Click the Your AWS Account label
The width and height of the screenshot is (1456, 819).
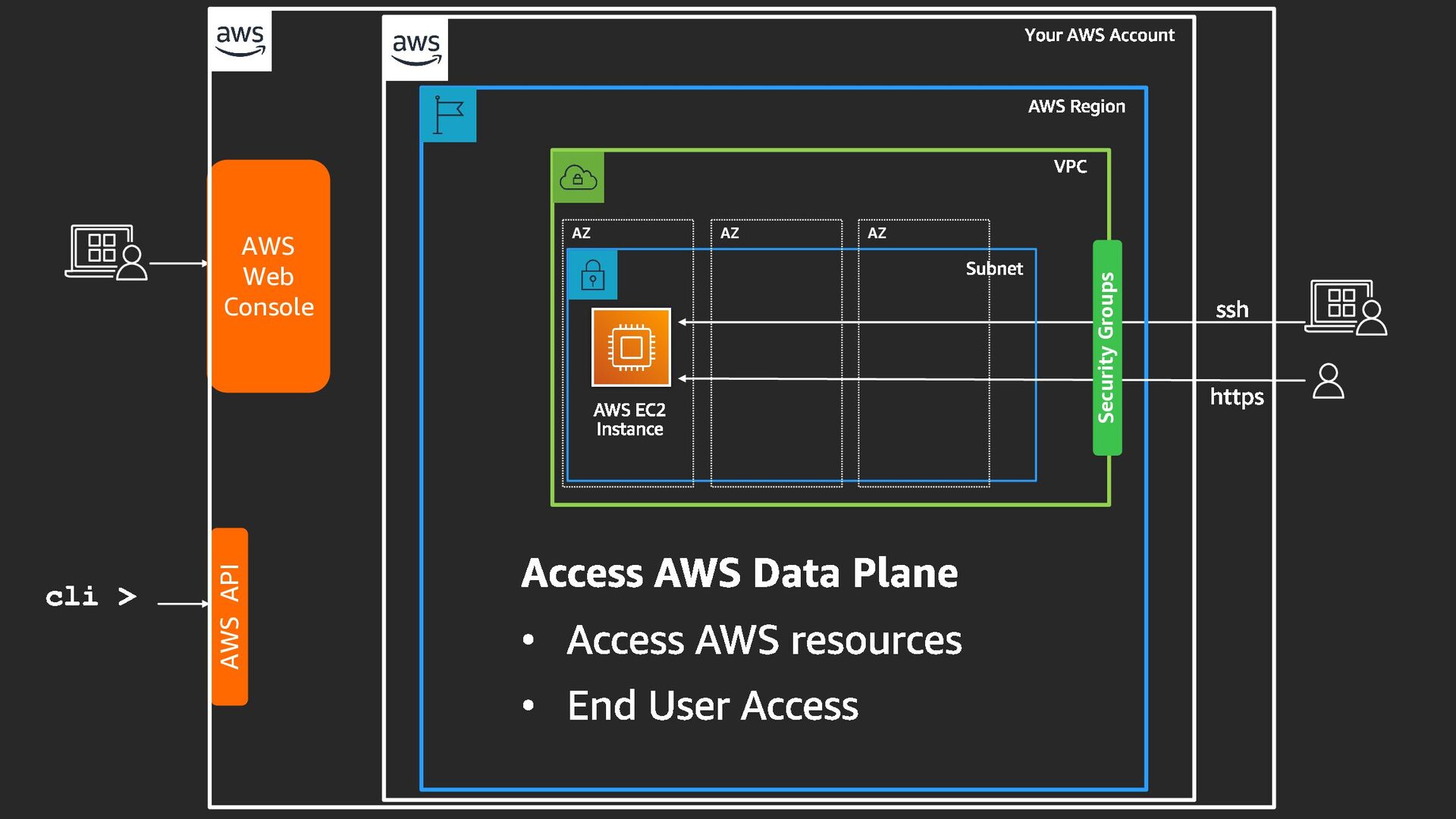[1099, 35]
